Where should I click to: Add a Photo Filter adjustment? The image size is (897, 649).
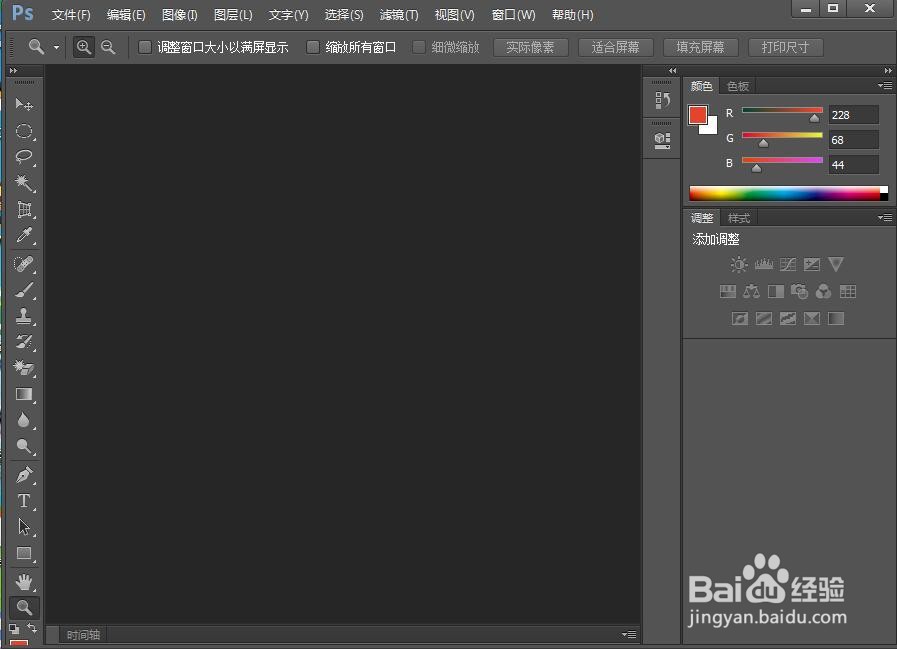point(799,292)
